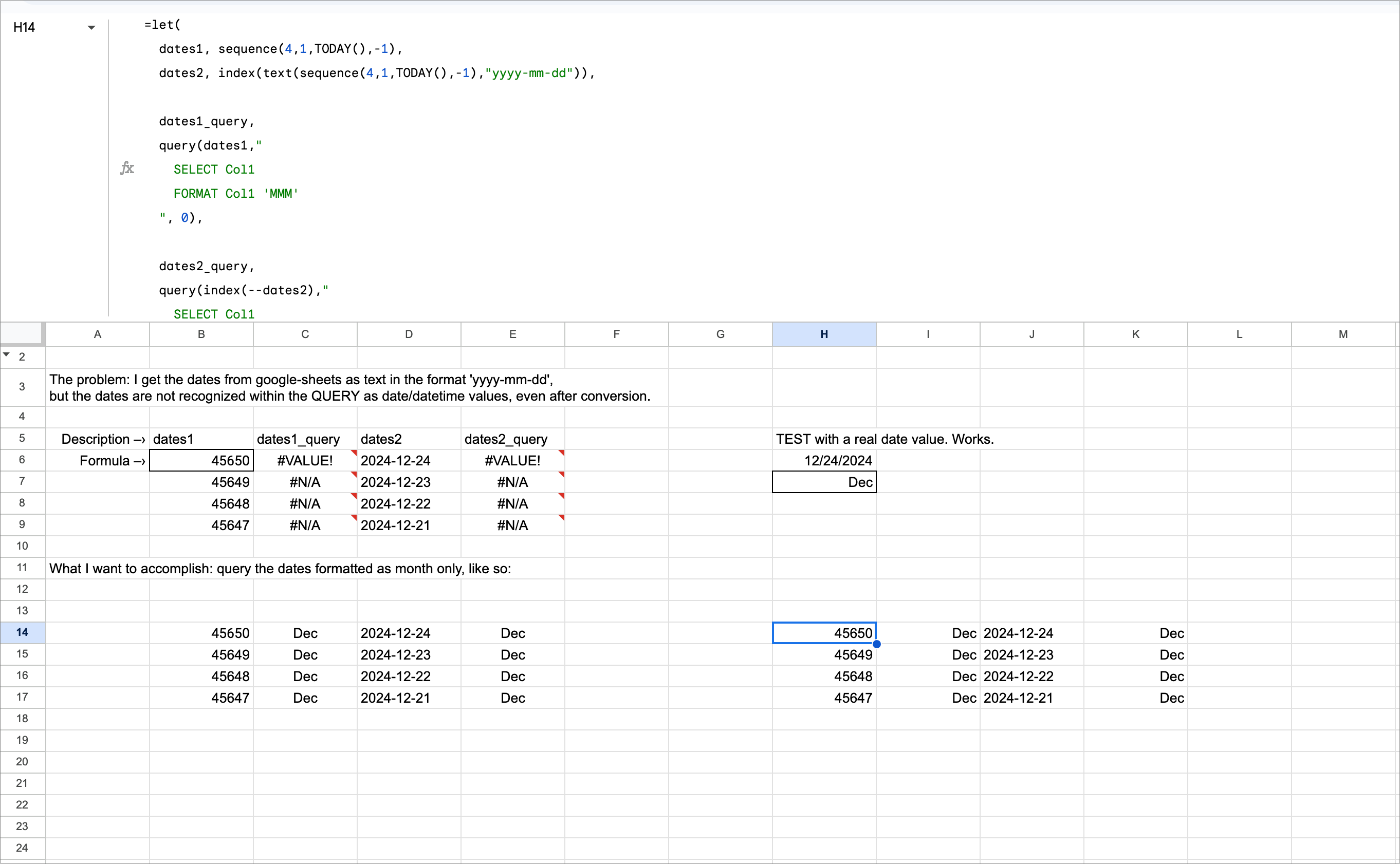Collapse the row group arrow beside row 2

point(6,355)
